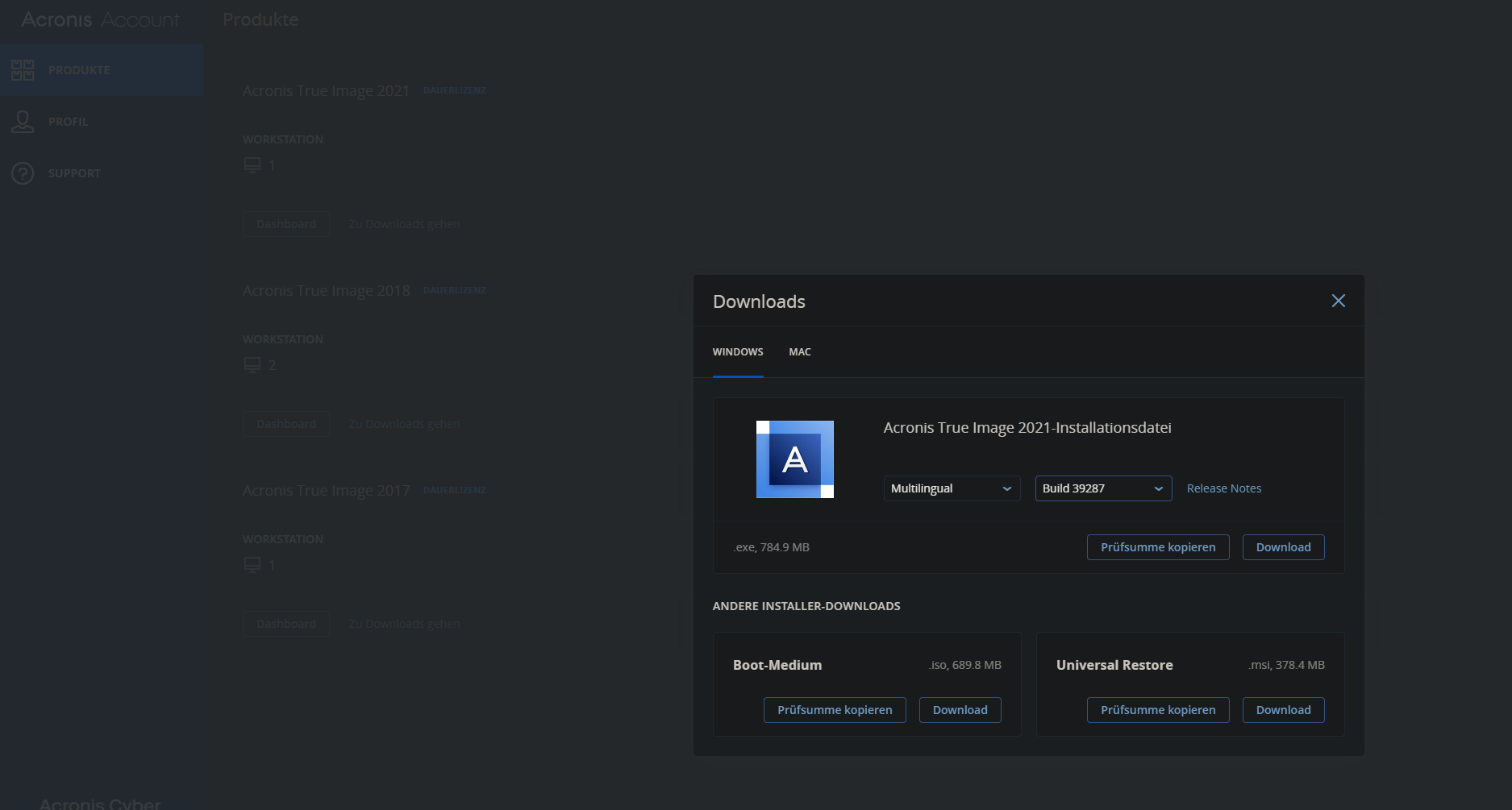Click the Acronis True Image 2018 product title
Image resolution: width=1512 pixels, height=810 pixels.
click(326, 291)
